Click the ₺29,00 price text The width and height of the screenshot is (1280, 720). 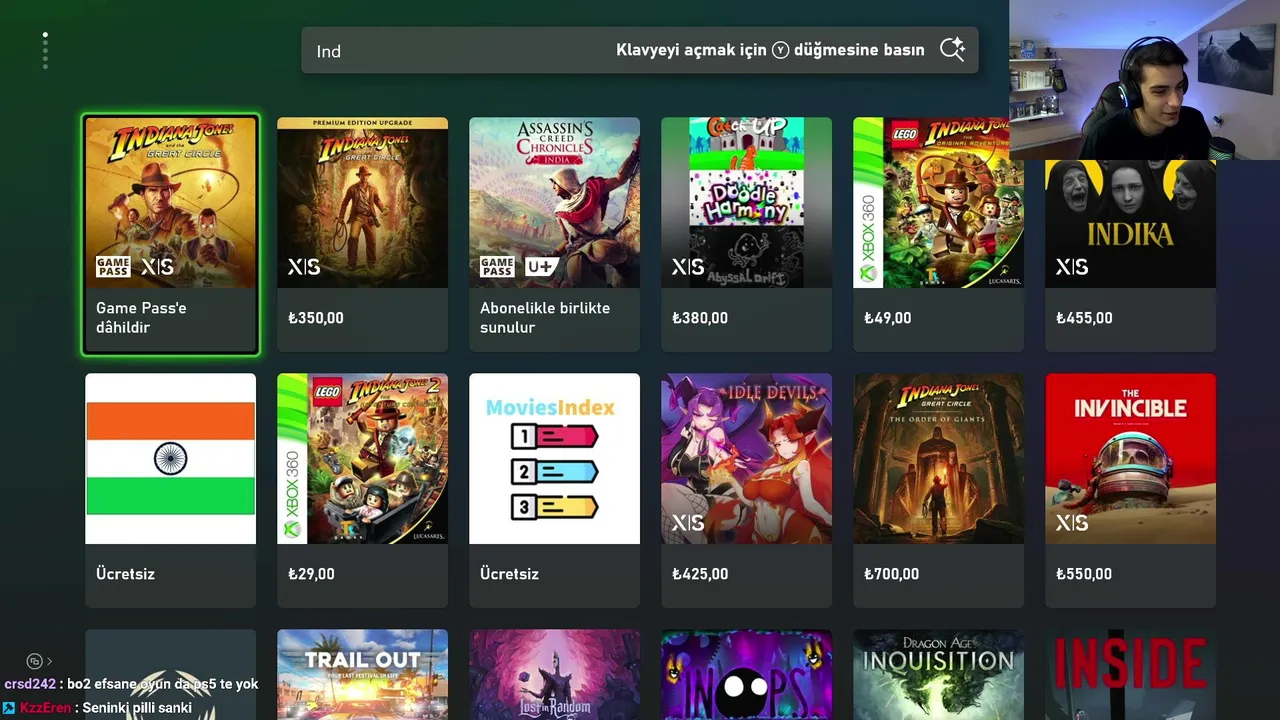tap(311, 574)
